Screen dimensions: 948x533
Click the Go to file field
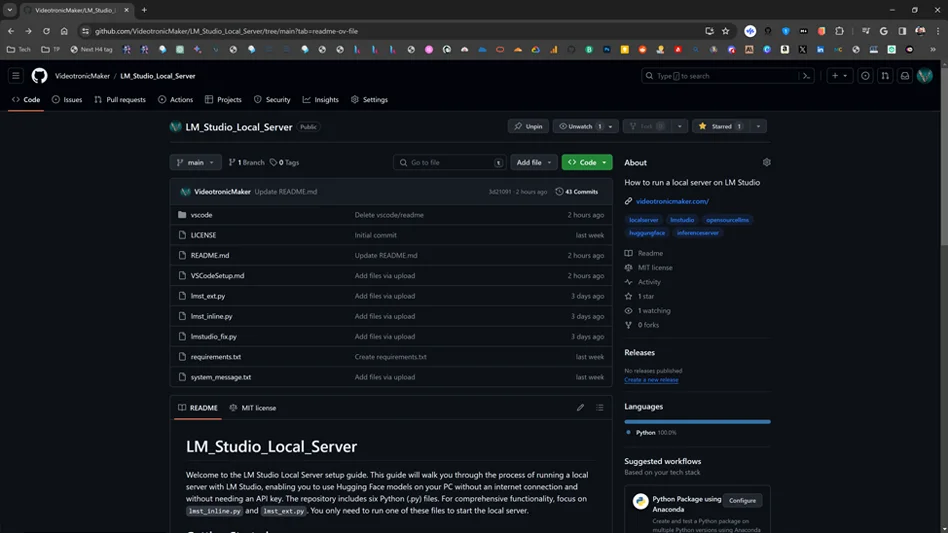[x=449, y=162]
